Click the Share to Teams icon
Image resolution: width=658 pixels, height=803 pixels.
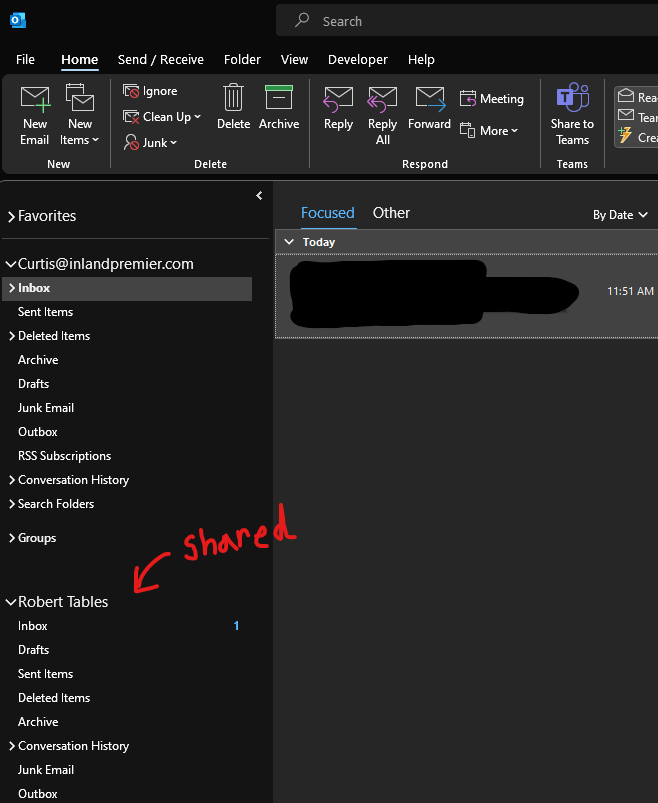pos(572,97)
